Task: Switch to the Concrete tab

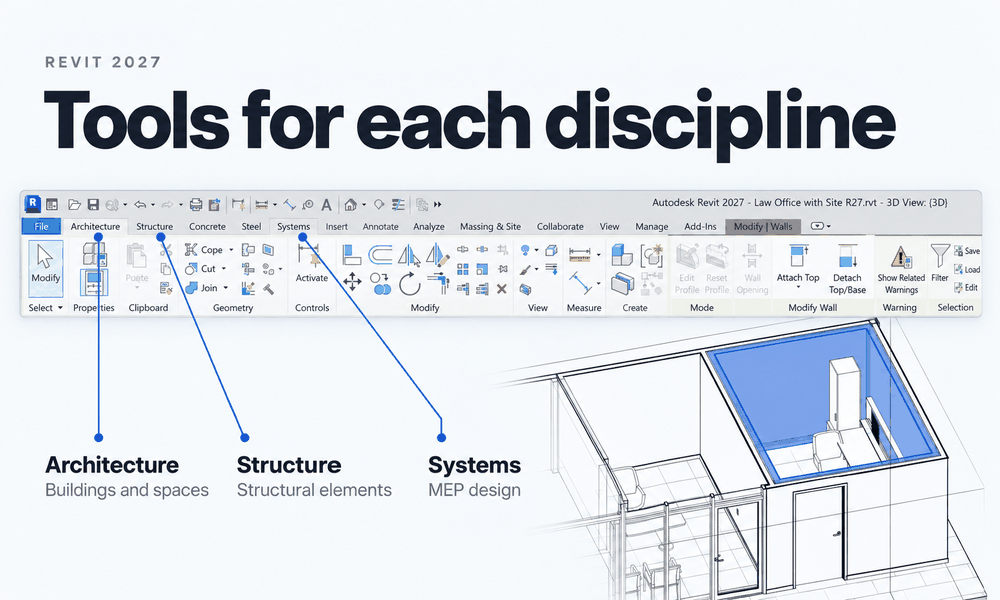Action: [x=207, y=226]
